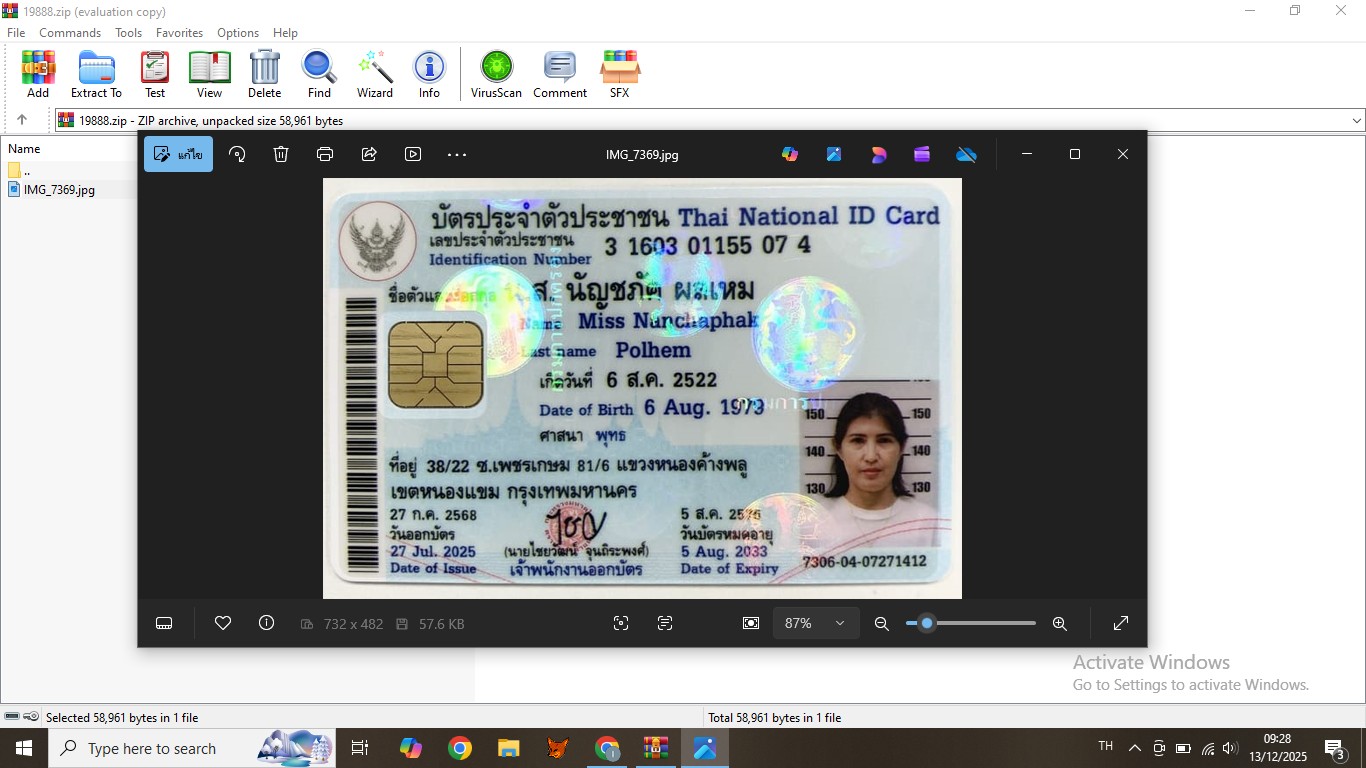1366x768 pixels.
Task: Toggle the filmstrip view
Action: point(165,623)
